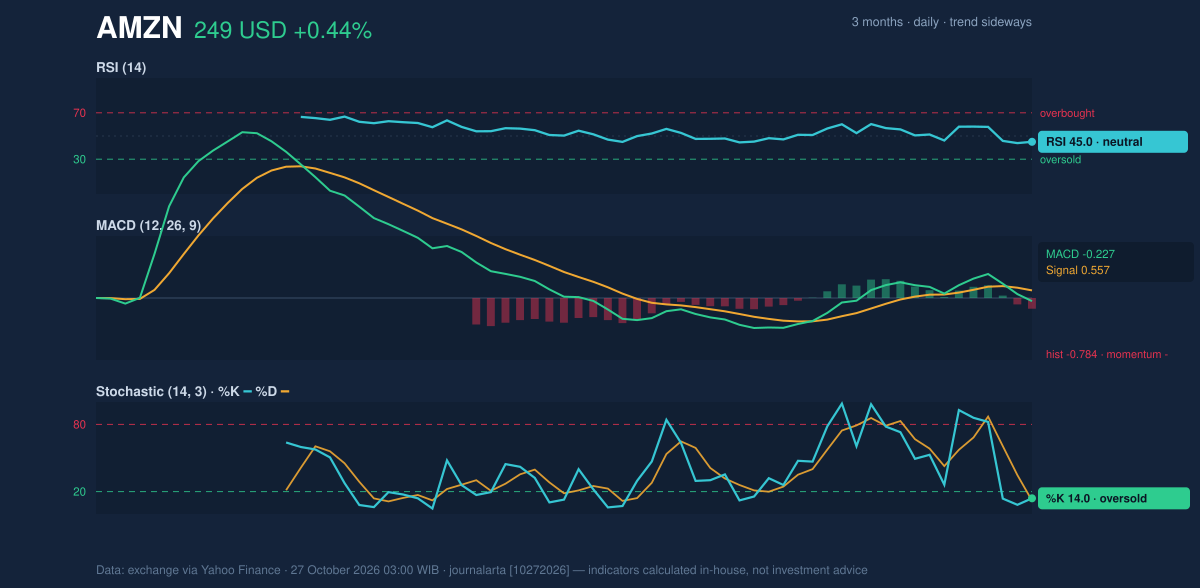Click the %D orange legend dash

(x=285, y=392)
